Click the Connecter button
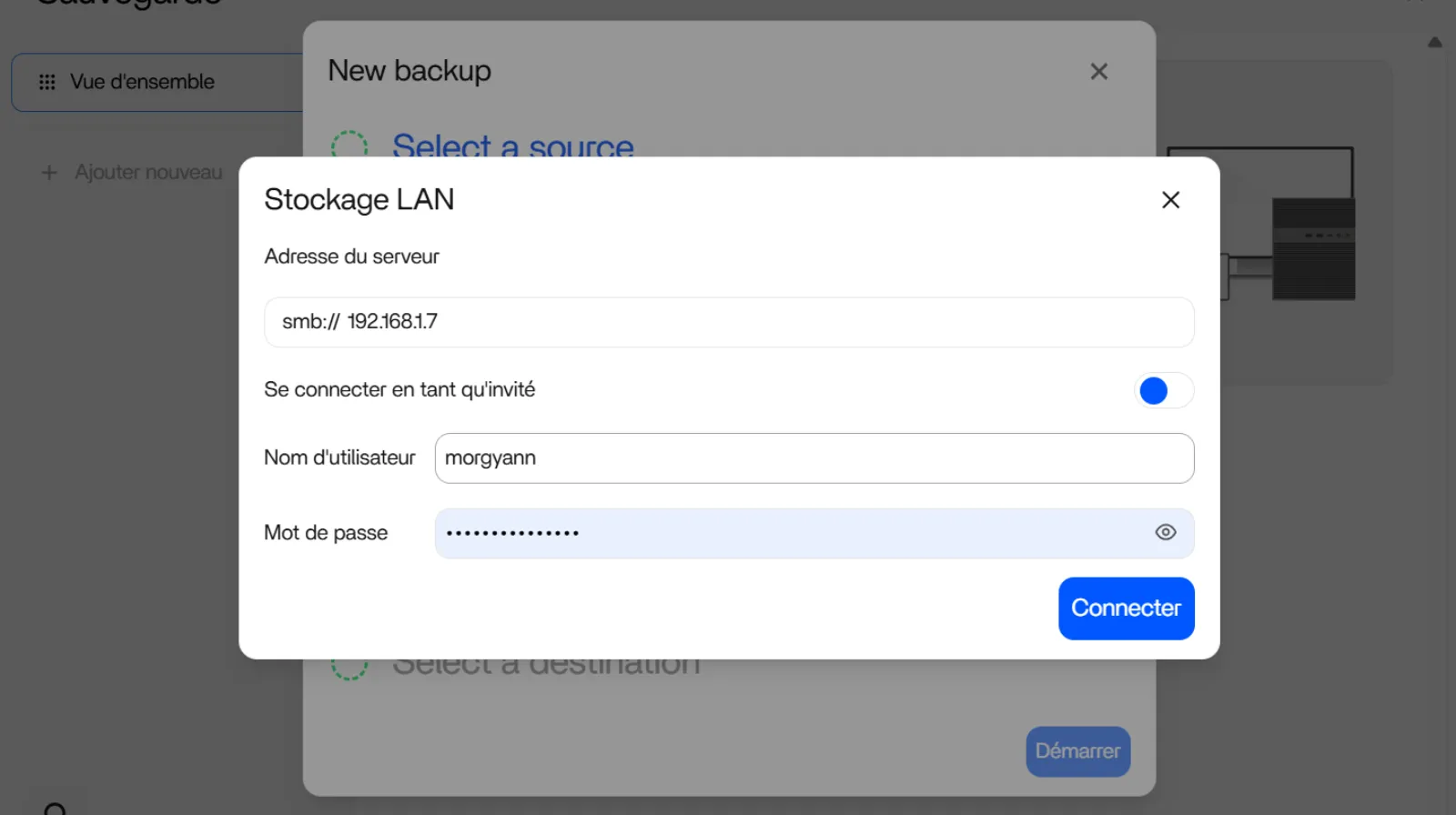This screenshot has width=1456, height=815. (x=1126, y=609)
